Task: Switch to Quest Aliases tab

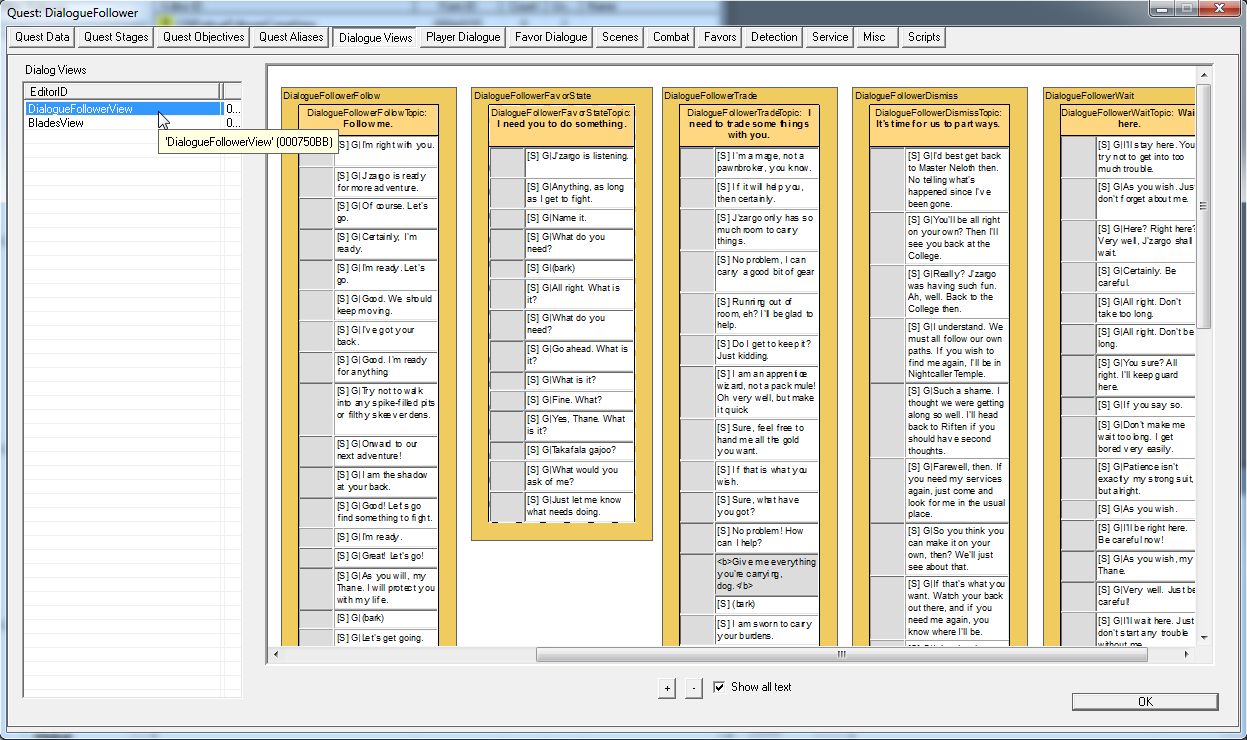Action: 291,37
